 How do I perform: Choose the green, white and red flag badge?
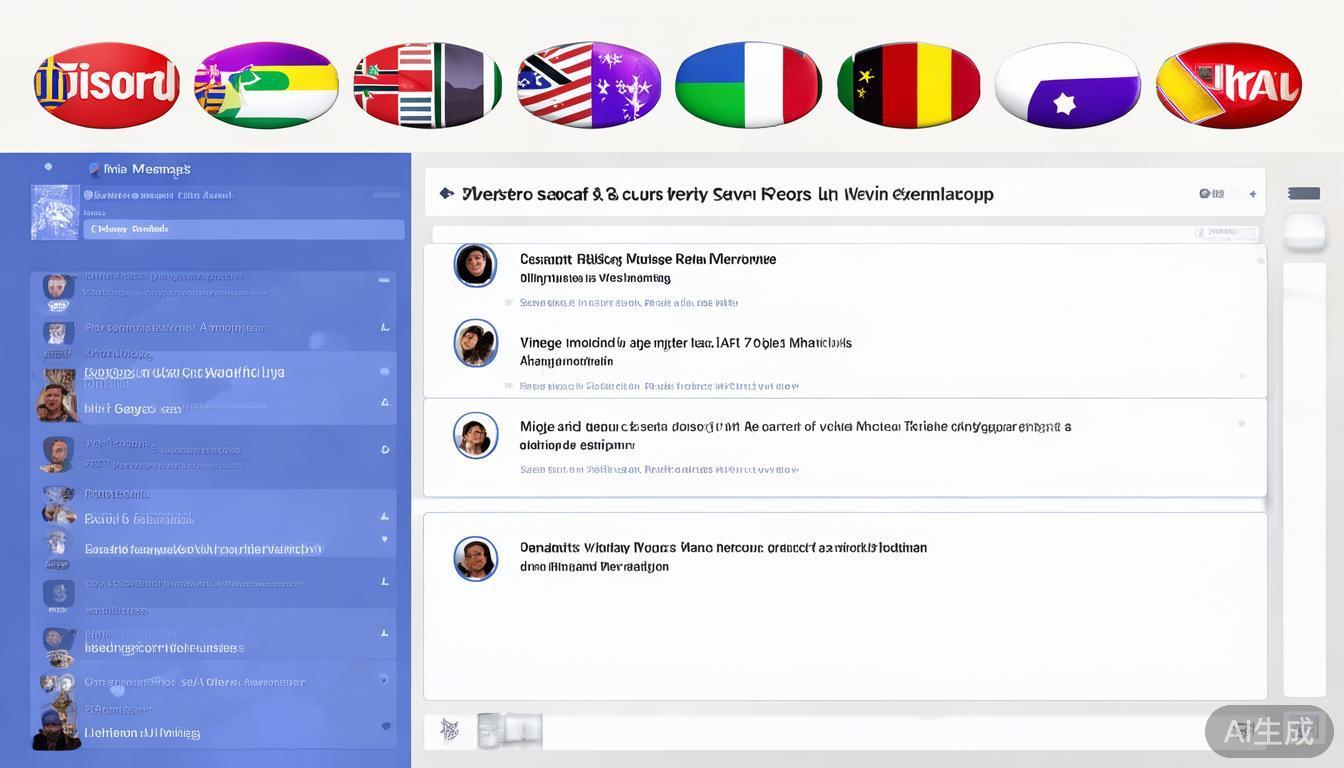tap(748, 85)
